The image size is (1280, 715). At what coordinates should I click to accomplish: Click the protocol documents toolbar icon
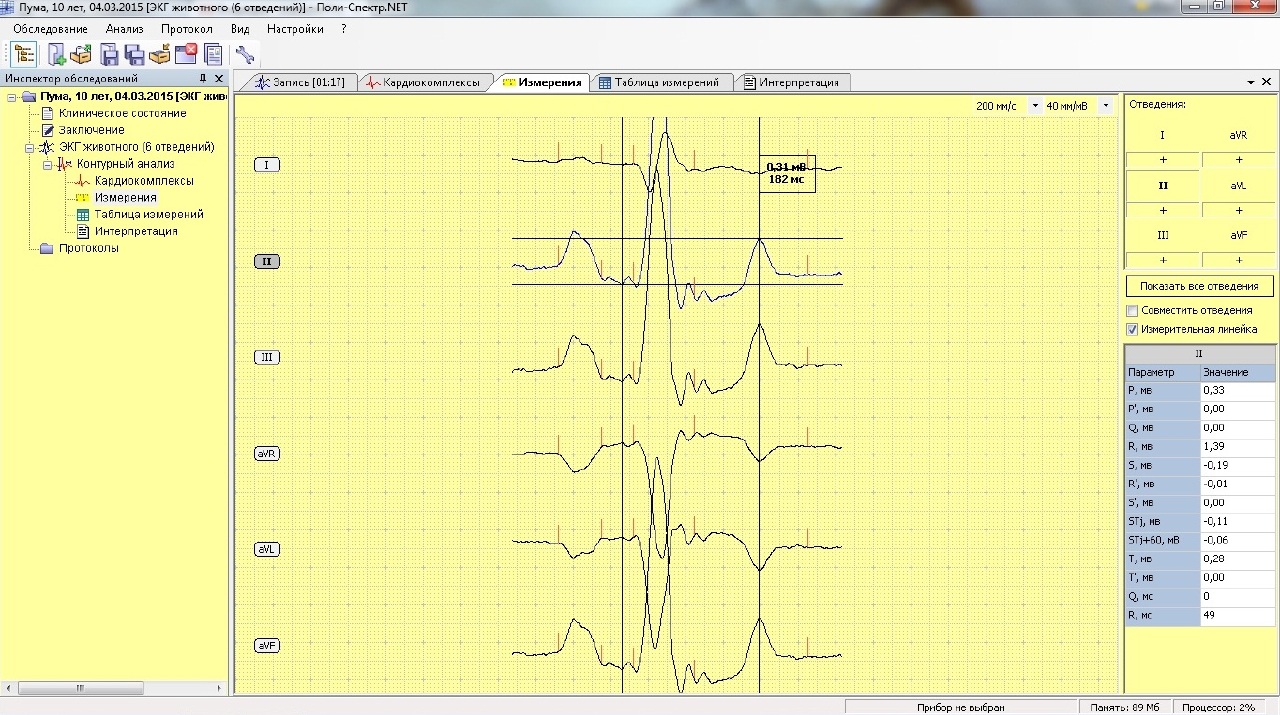(212, 54)
